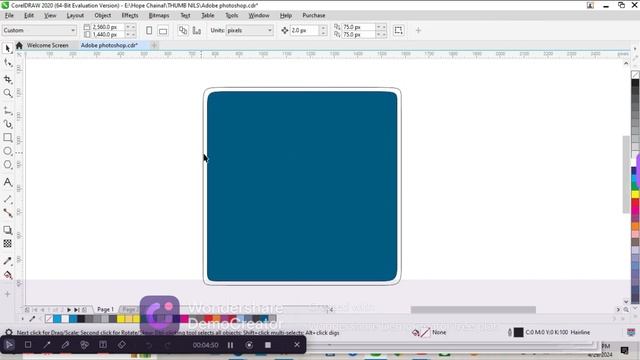
Task: Select the Rectangle tool
Action: tap(8, 138)
